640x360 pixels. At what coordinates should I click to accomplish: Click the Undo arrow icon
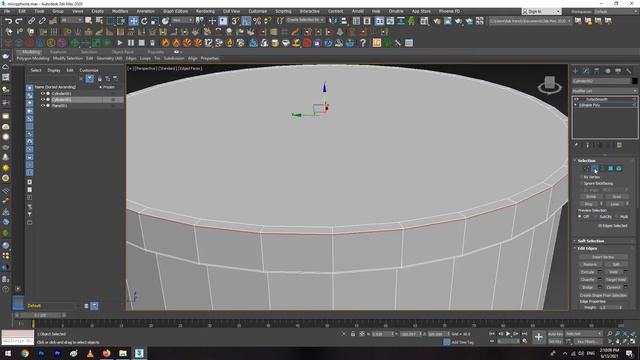point(8,20)
